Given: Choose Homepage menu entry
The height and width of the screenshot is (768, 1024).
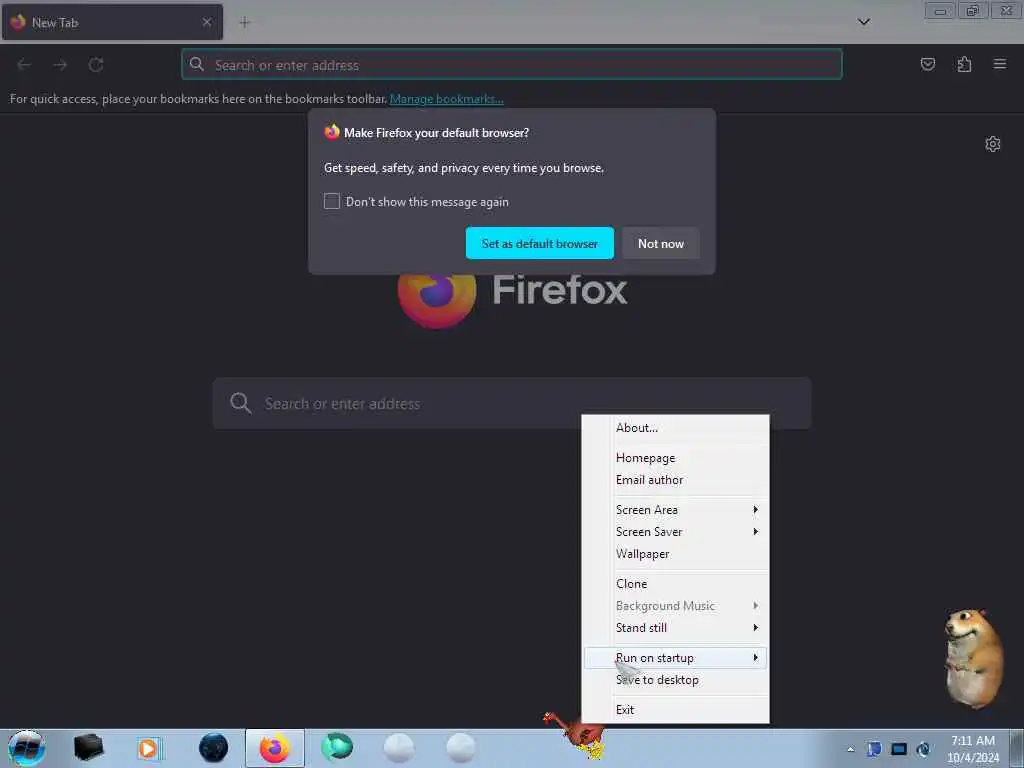Looking at the screenshot, I should [x=675, y=458].
